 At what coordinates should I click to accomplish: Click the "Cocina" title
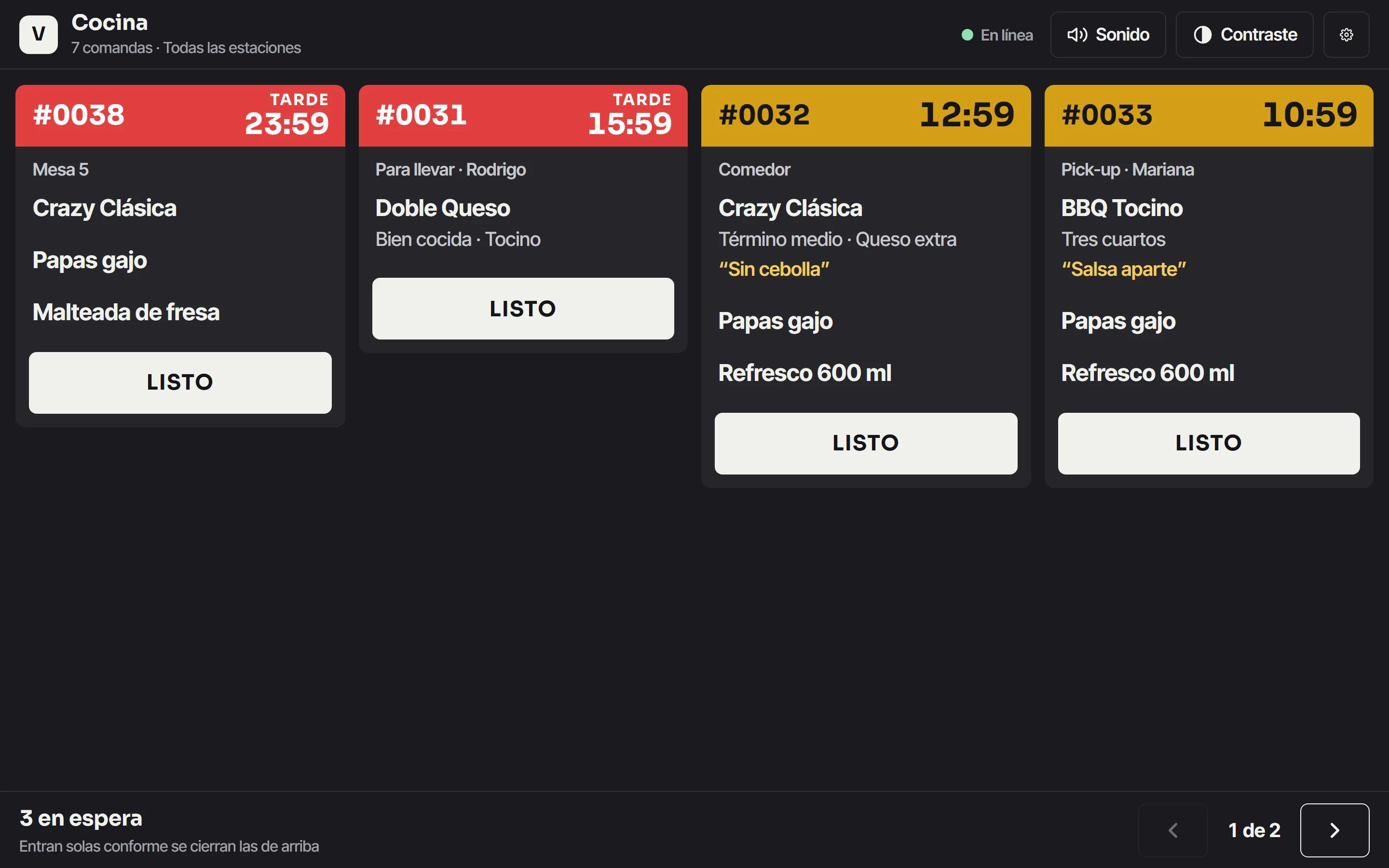[109, 22]
